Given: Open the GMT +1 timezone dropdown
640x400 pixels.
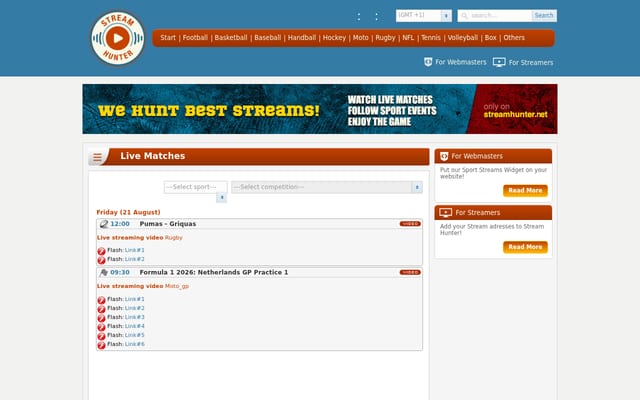Looking at the screenshot, I should click(424, 16).
